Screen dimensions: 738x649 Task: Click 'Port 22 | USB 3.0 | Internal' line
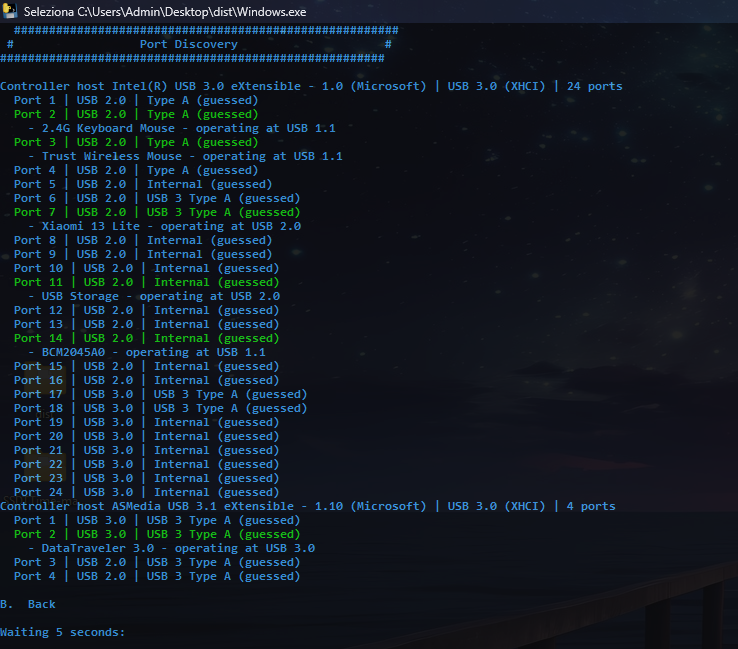tap(146, 464)
